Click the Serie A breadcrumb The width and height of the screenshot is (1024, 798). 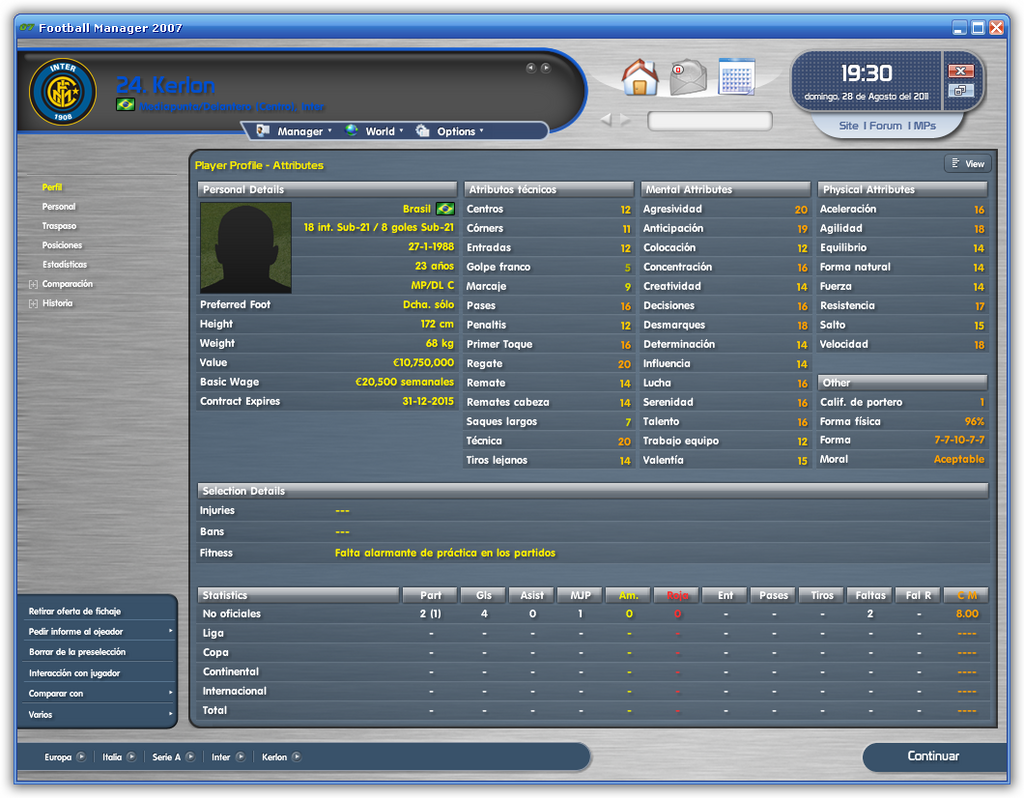[166, 757]
